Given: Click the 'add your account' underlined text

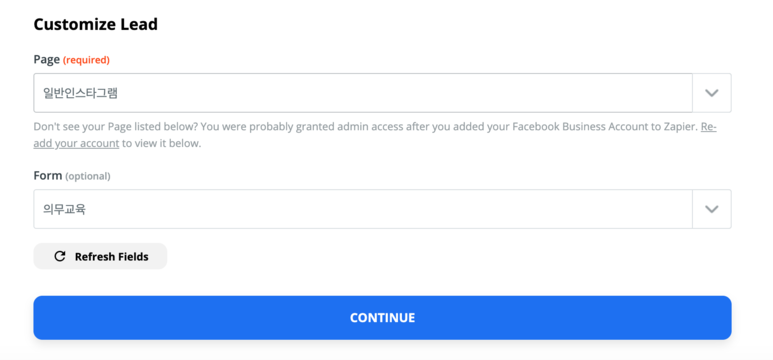Looking at the screenshot, I should pyautogui.click(x=76, y=144).
